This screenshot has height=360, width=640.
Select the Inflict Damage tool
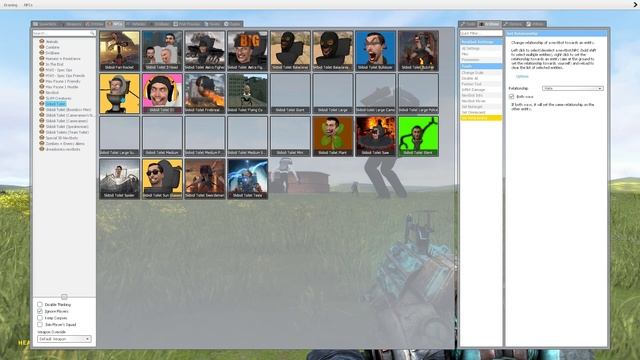coord(481,89)
